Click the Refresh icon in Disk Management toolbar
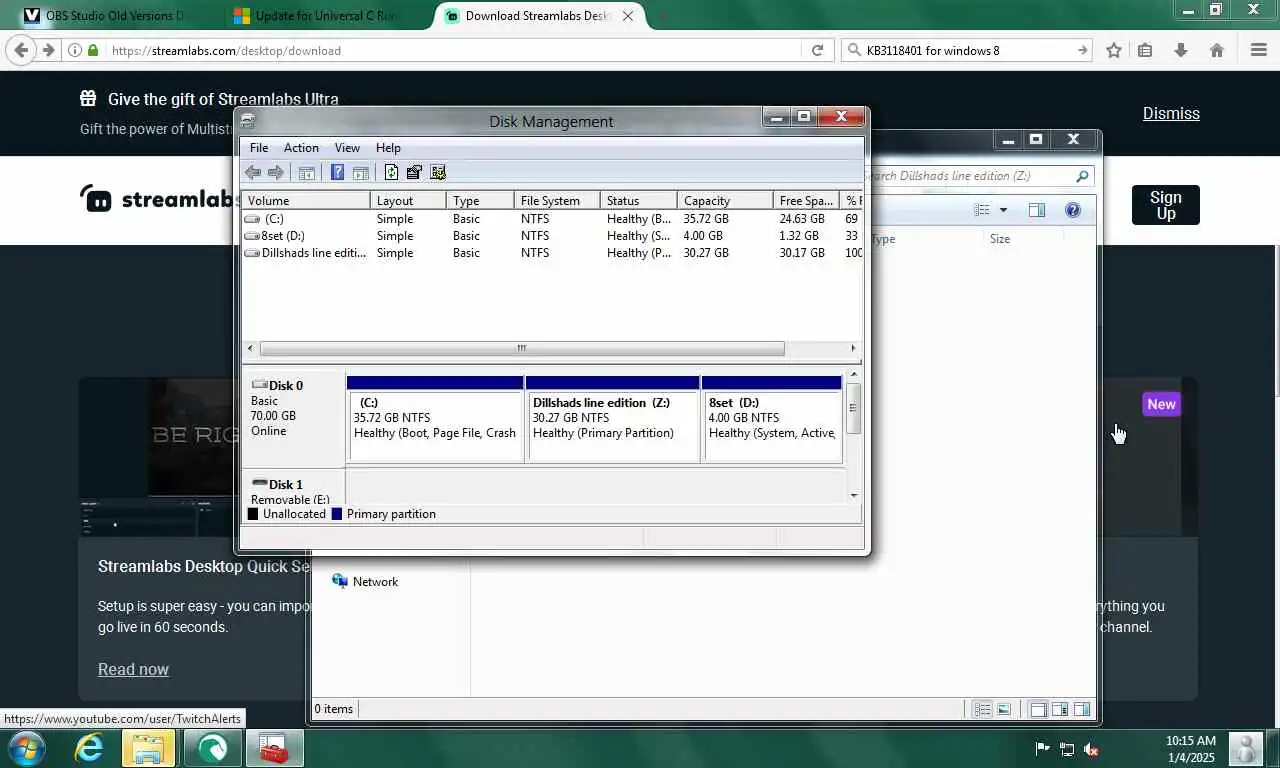Viewport: 1280px width, 768px height. tap(391, 173)
